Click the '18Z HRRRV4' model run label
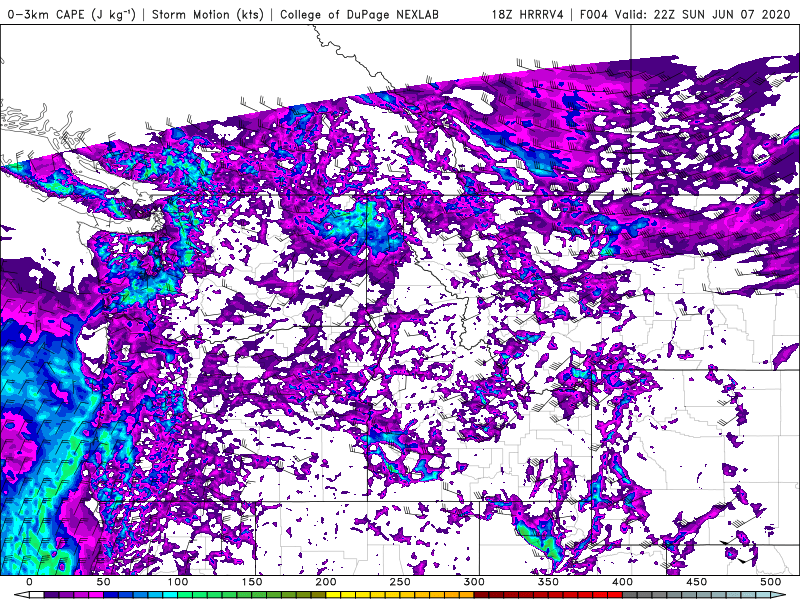 [528, 14]
